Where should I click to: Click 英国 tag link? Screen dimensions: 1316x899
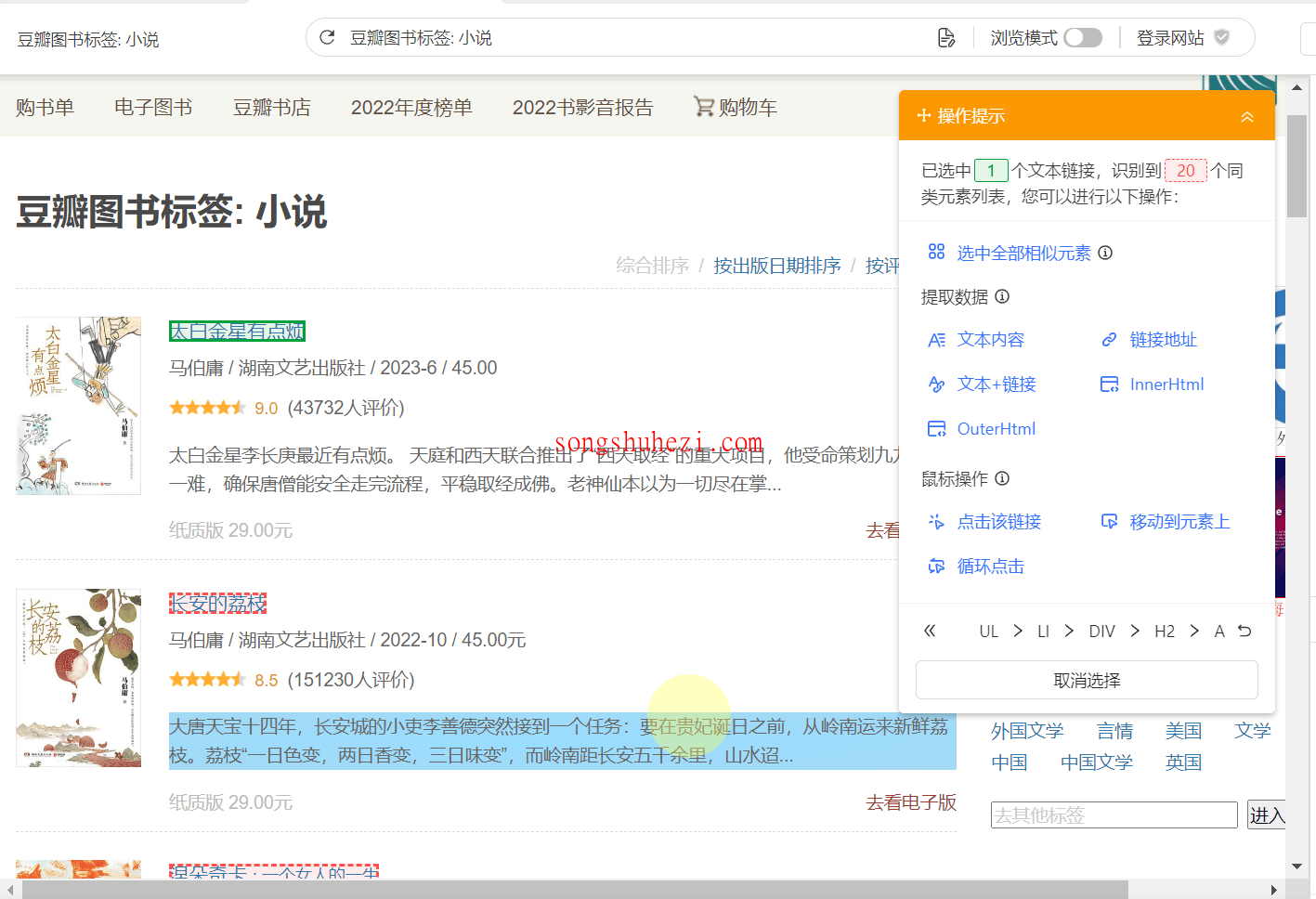(x=1183, y=762)
